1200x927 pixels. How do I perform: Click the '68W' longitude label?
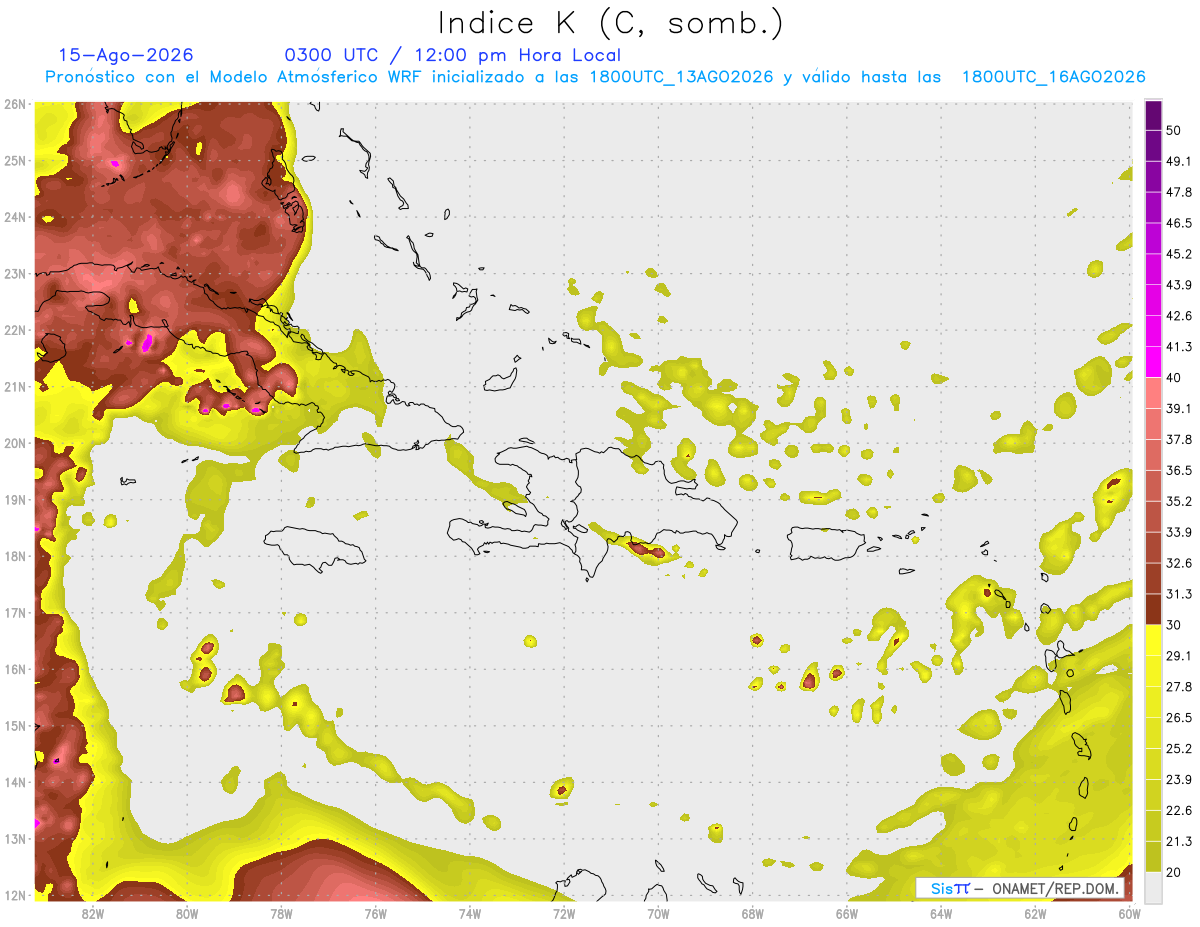coord(752,912)
